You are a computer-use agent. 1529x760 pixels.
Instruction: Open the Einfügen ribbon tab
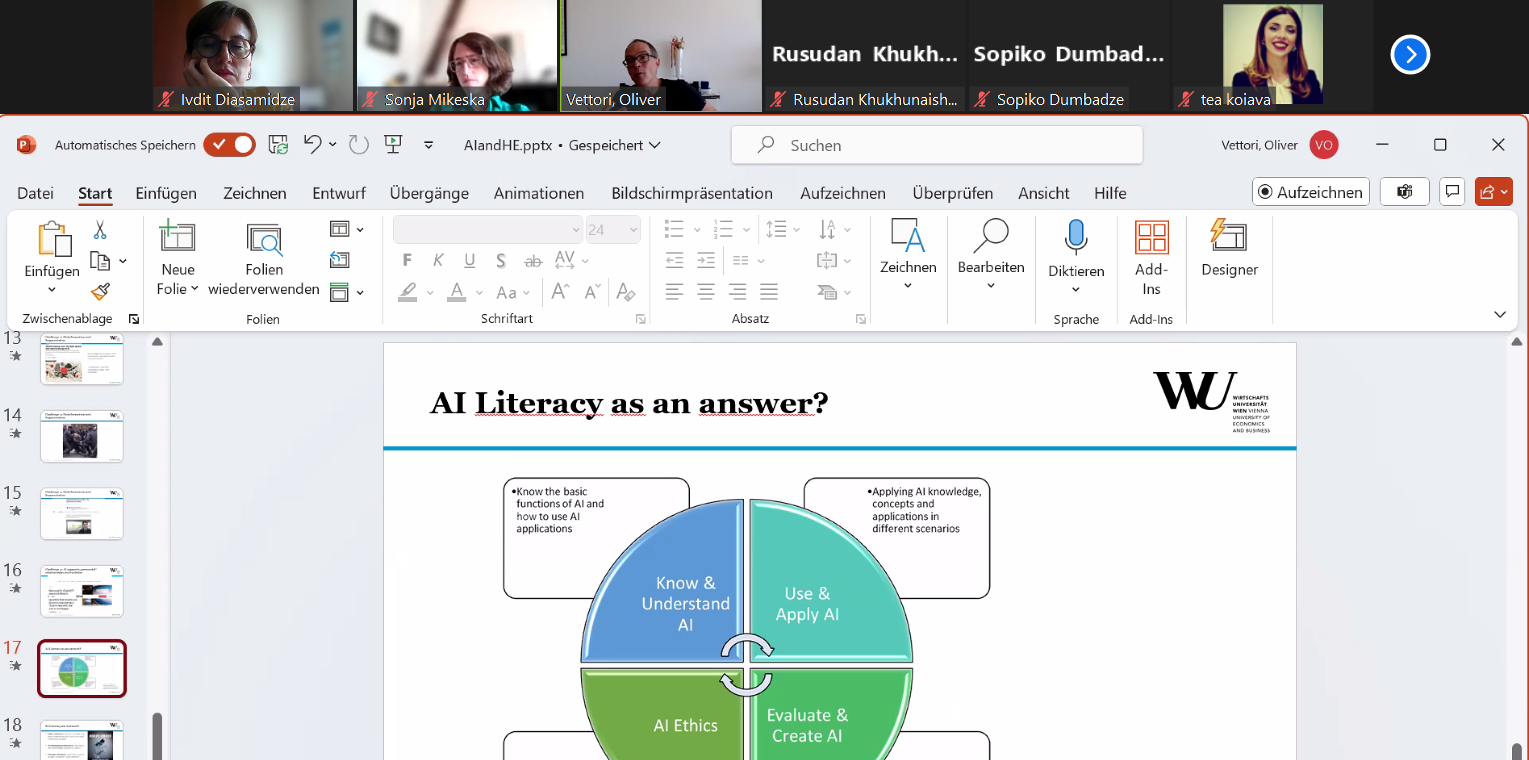point(166,193)
